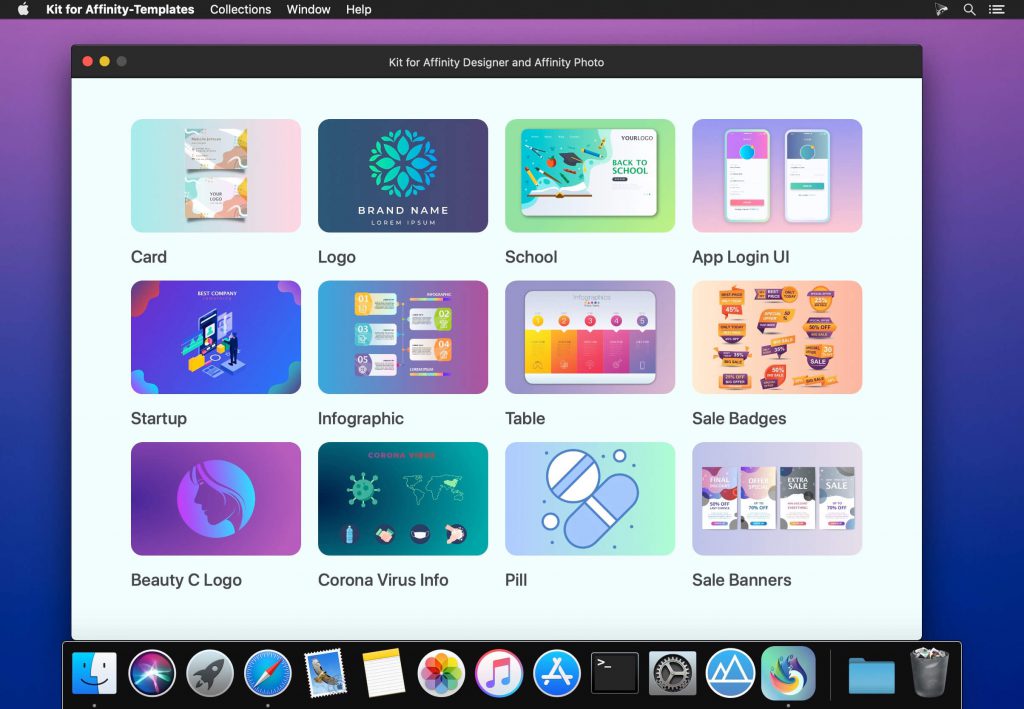Select the Logo template thumbnail
1024x709 pixels.
[x=402, y=175]
